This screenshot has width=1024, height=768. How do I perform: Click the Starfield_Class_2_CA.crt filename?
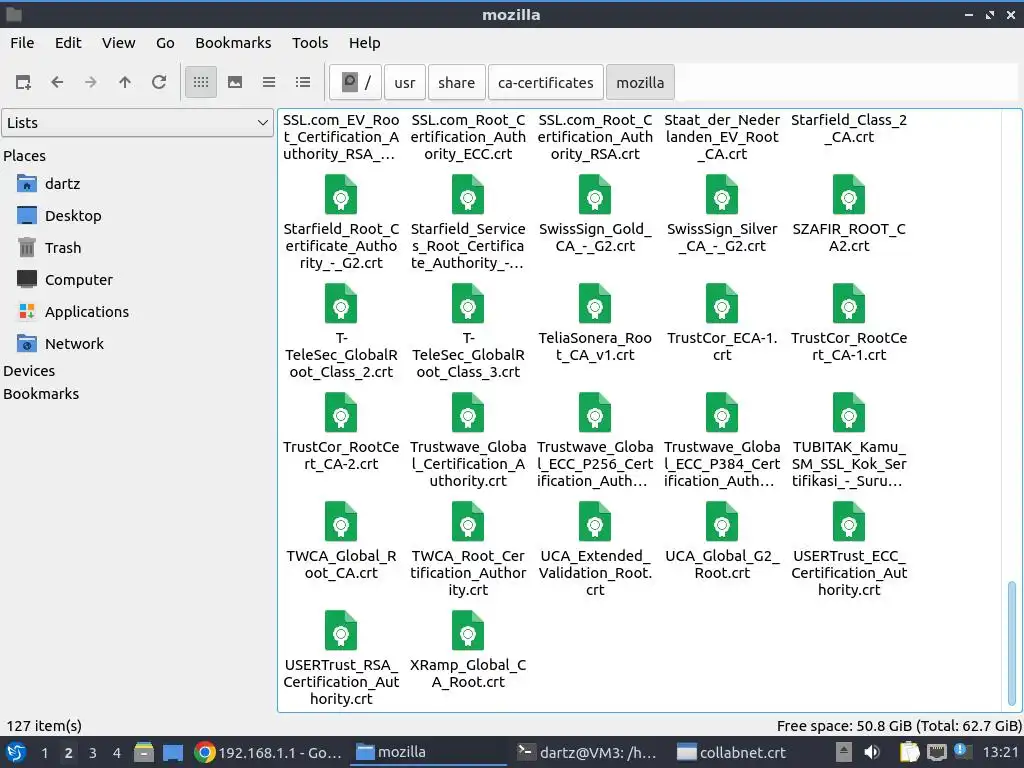click(849, 129)
